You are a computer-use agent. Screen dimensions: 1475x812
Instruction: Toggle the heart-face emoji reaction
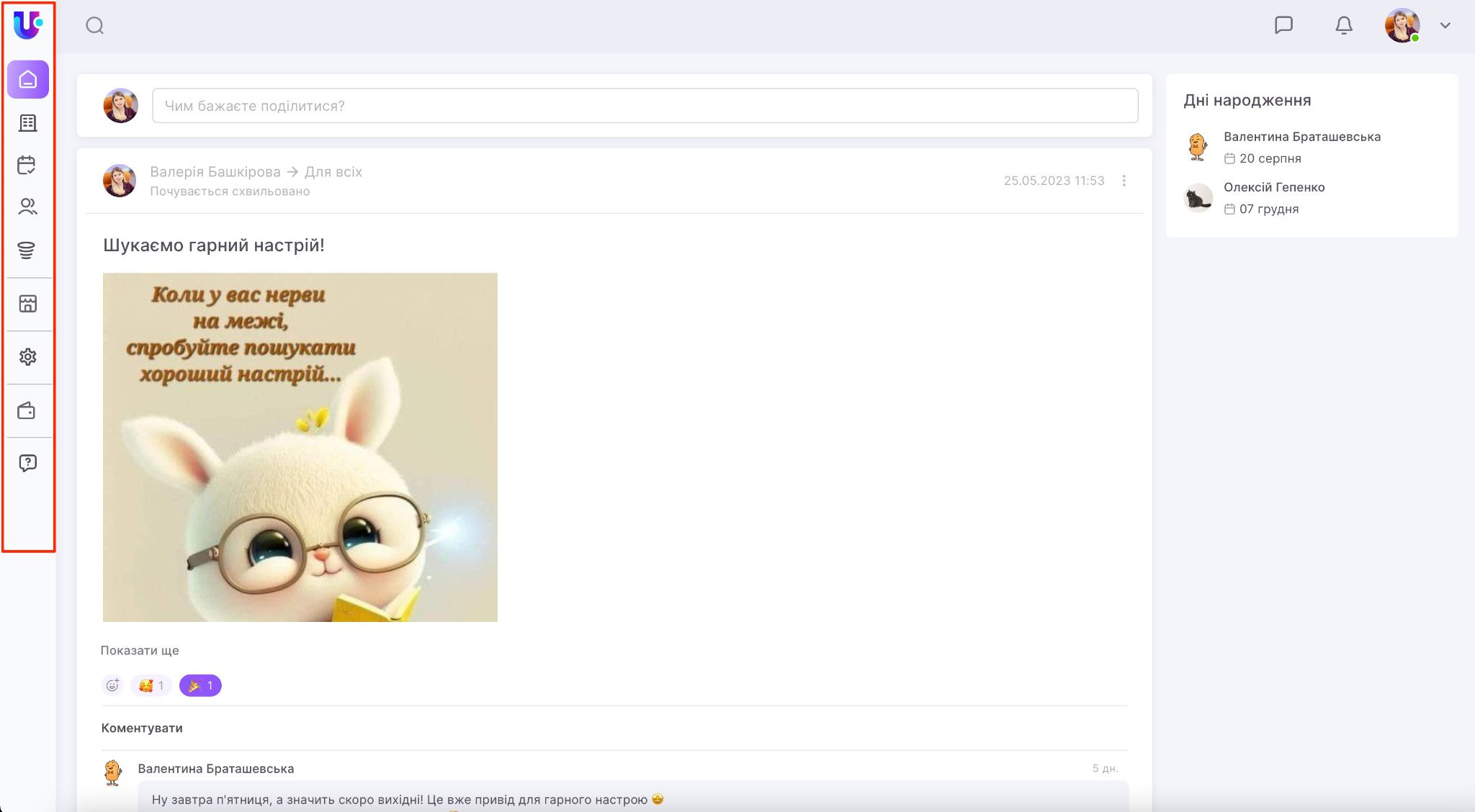(x=151, y=685)
